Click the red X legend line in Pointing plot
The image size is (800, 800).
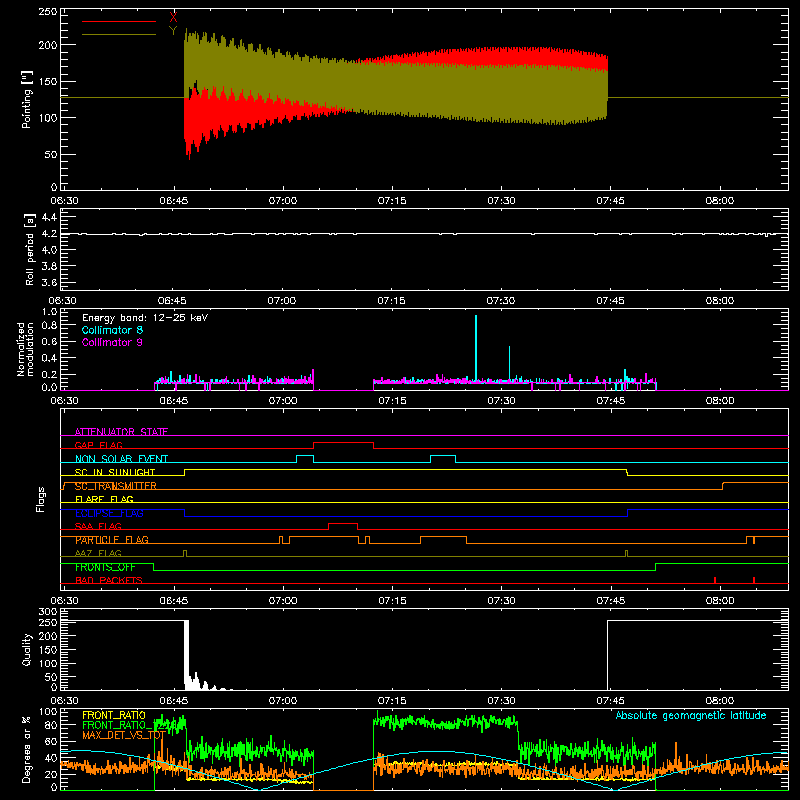click(119, 21)
